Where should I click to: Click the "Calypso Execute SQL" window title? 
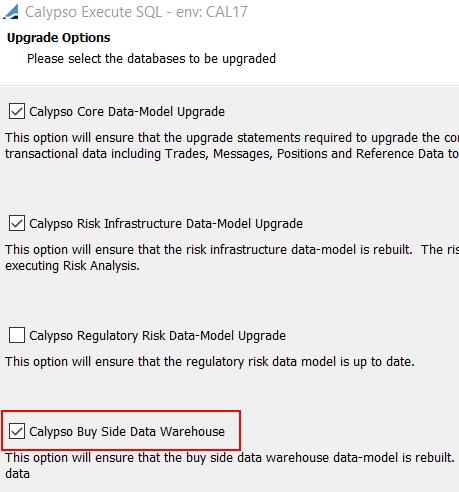[93, 12]
